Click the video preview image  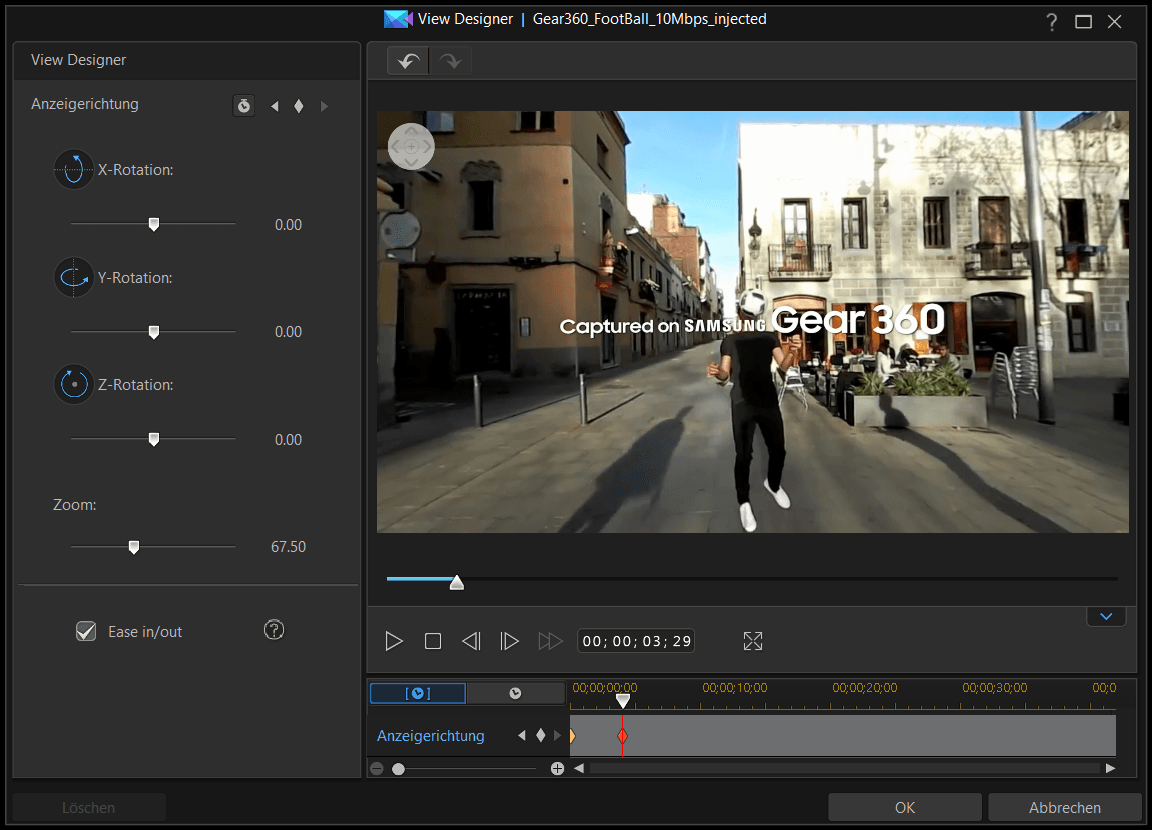pyautogui.click(x=752, y=322)
